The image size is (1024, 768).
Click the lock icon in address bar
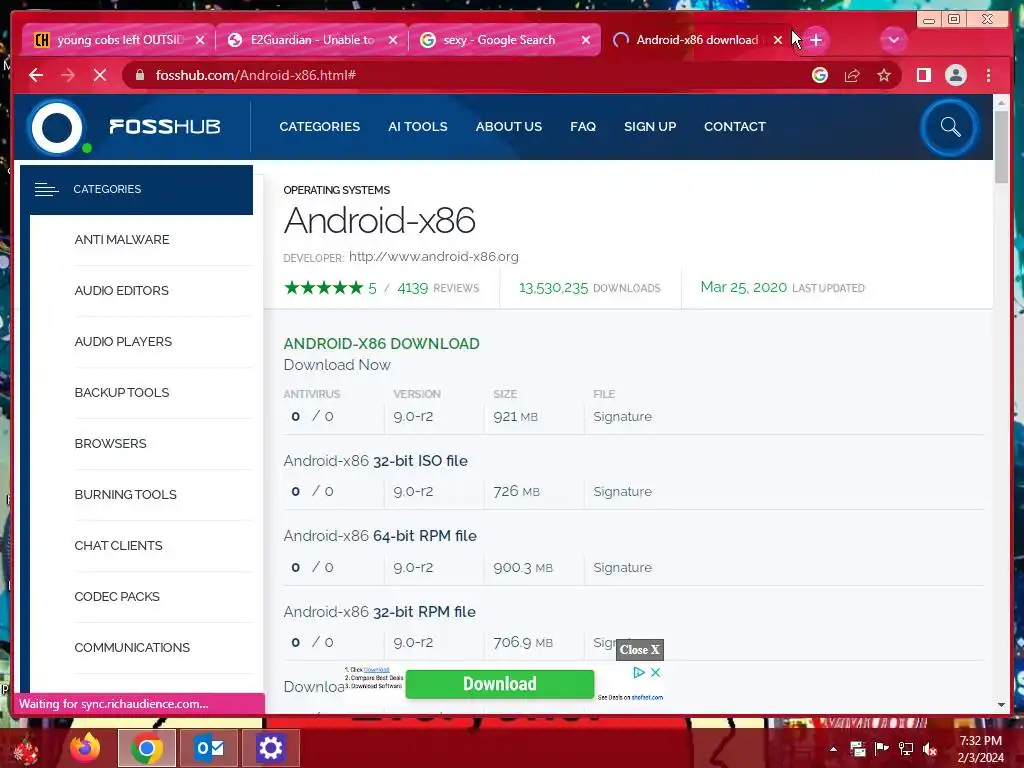pyautogui.click(x=140, y=76)
